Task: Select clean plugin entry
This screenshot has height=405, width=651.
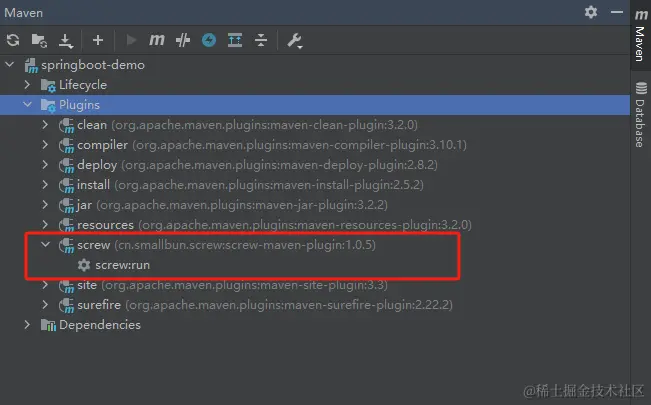Action: (x=247, y=125)
